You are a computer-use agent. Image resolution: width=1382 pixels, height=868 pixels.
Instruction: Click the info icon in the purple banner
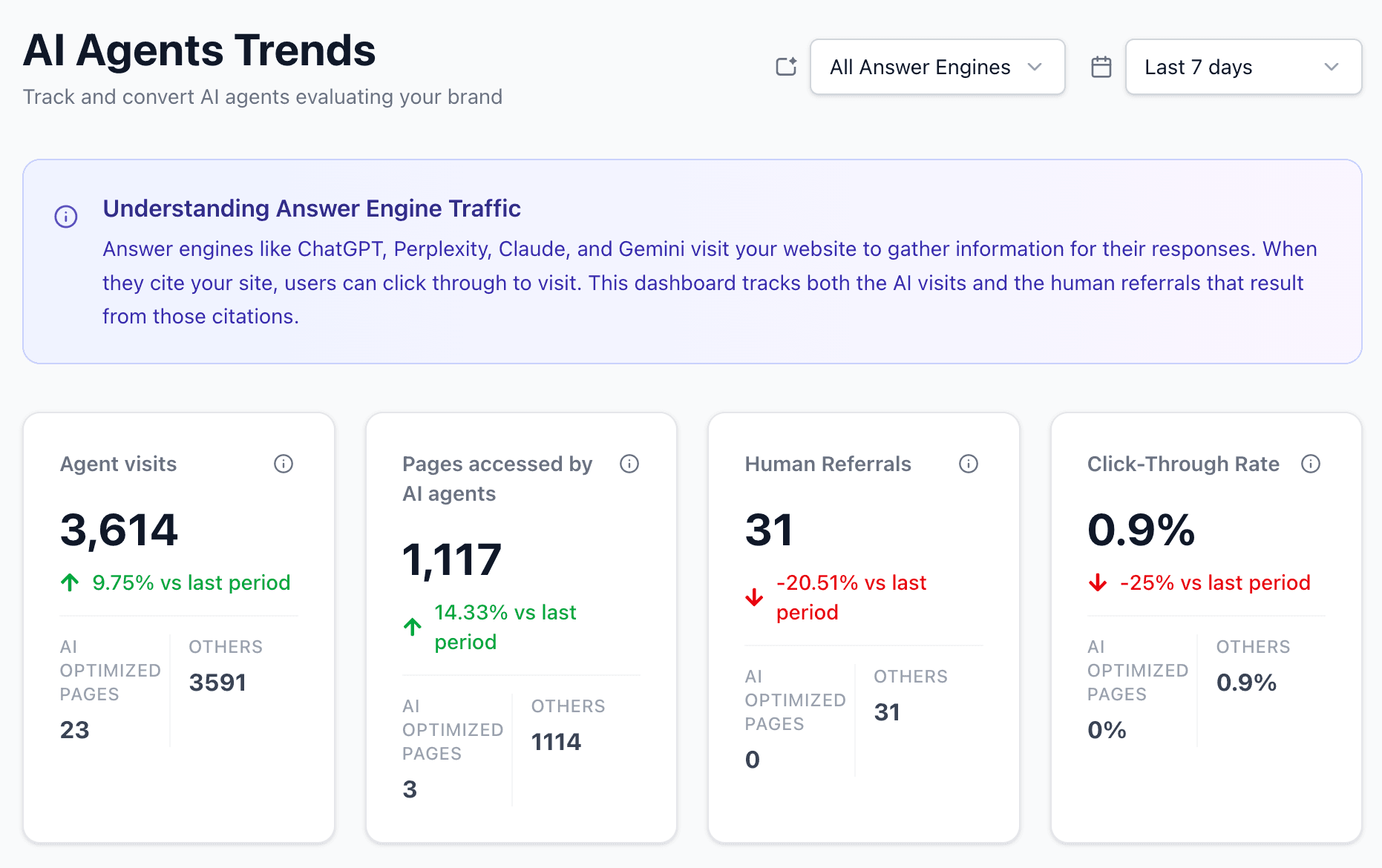coord(65,217)
